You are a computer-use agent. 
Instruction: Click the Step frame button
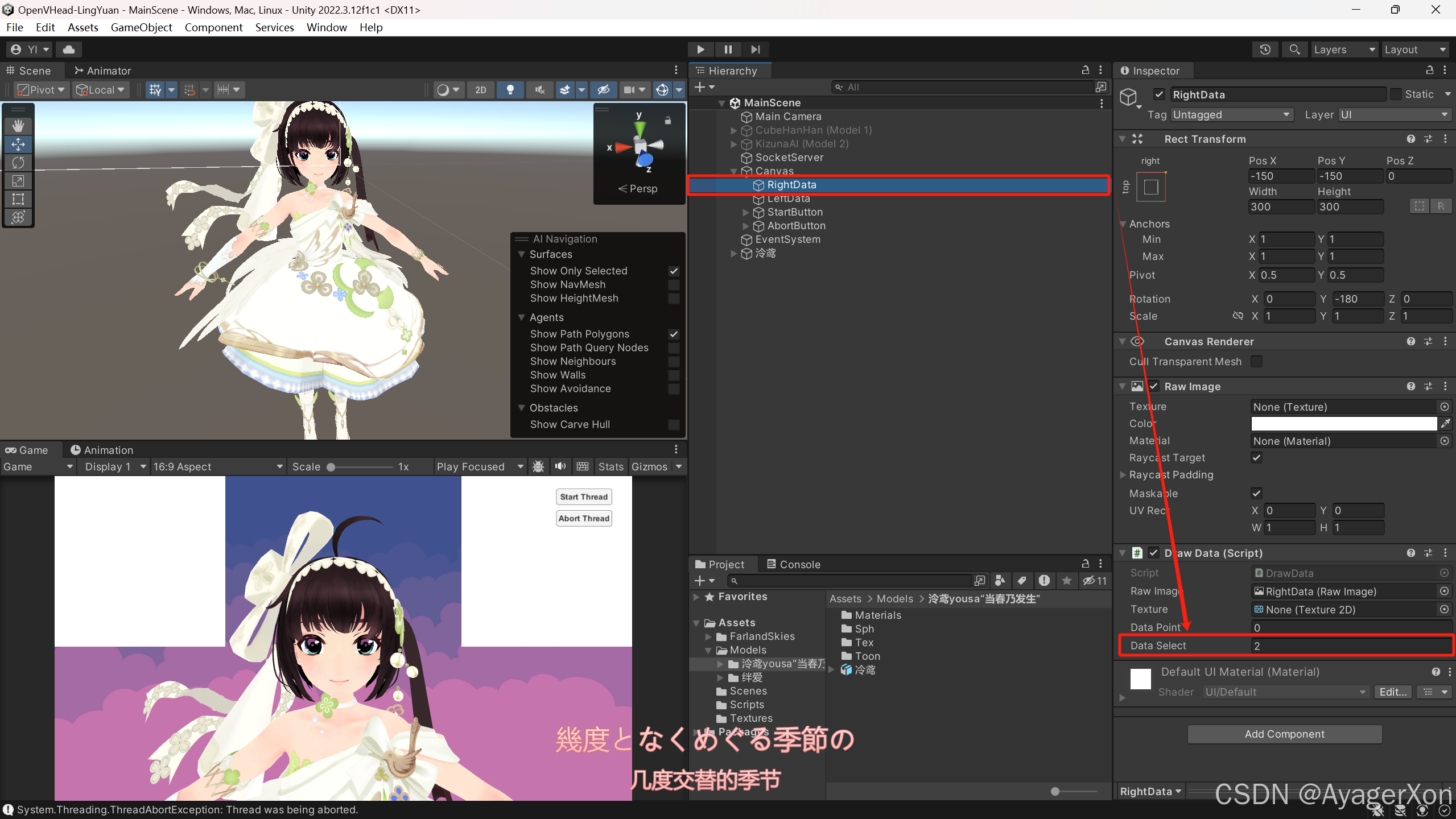755,49
